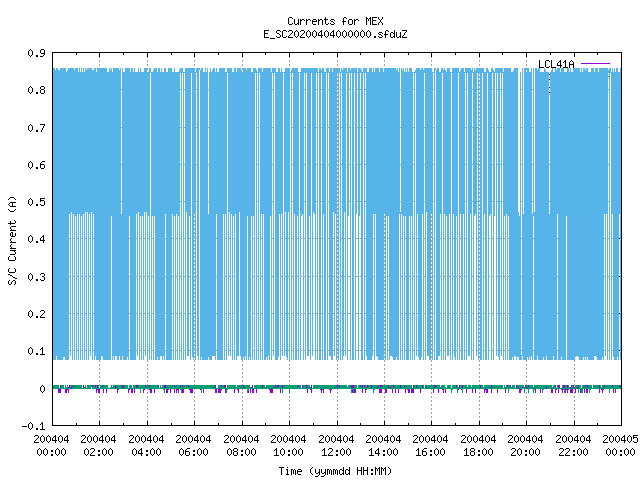Click the 200404 10:00 time tick label
Viewport: 640px width, 480px height.
pyautogui.click(x=289, y=446)
